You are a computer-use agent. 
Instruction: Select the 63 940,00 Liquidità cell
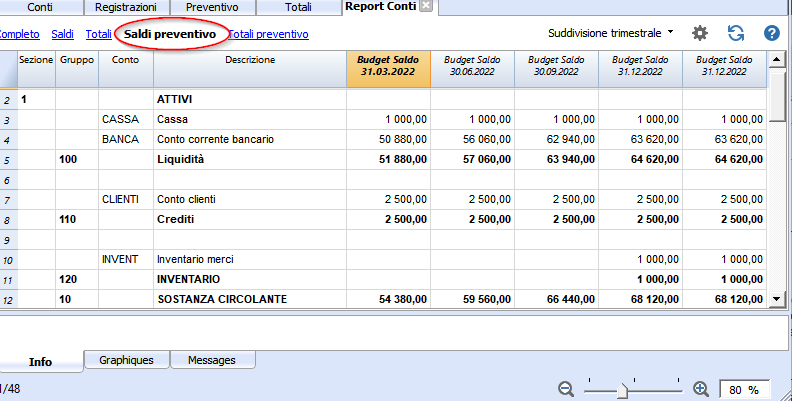[x=556, y=160]
